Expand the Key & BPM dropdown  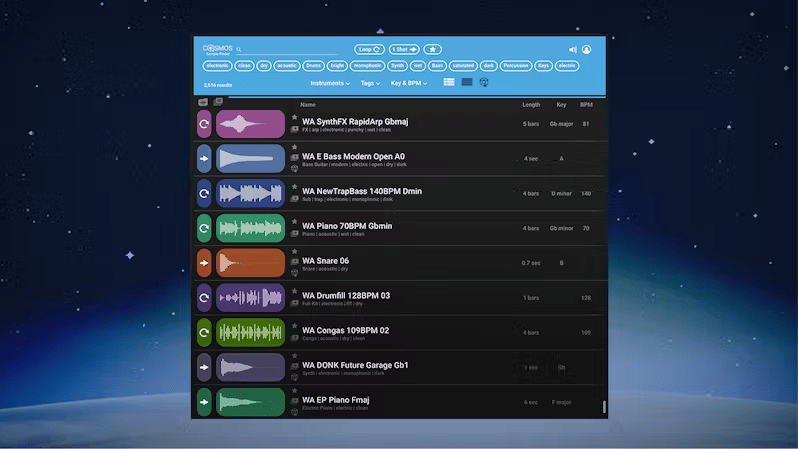point(409,83)
